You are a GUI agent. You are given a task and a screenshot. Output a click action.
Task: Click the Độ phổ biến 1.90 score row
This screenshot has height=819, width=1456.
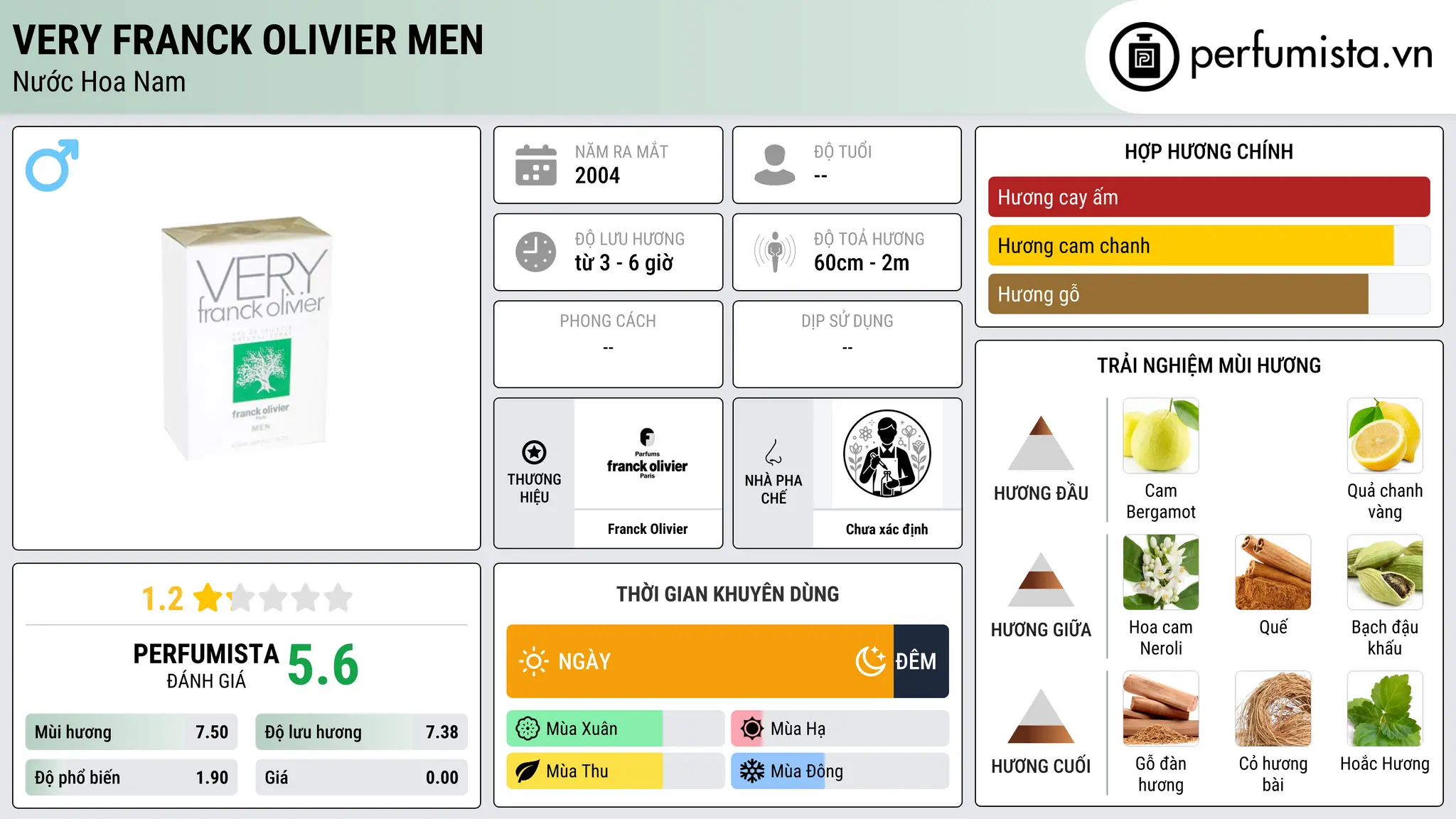pyautogui.click(x=132, y=778)
